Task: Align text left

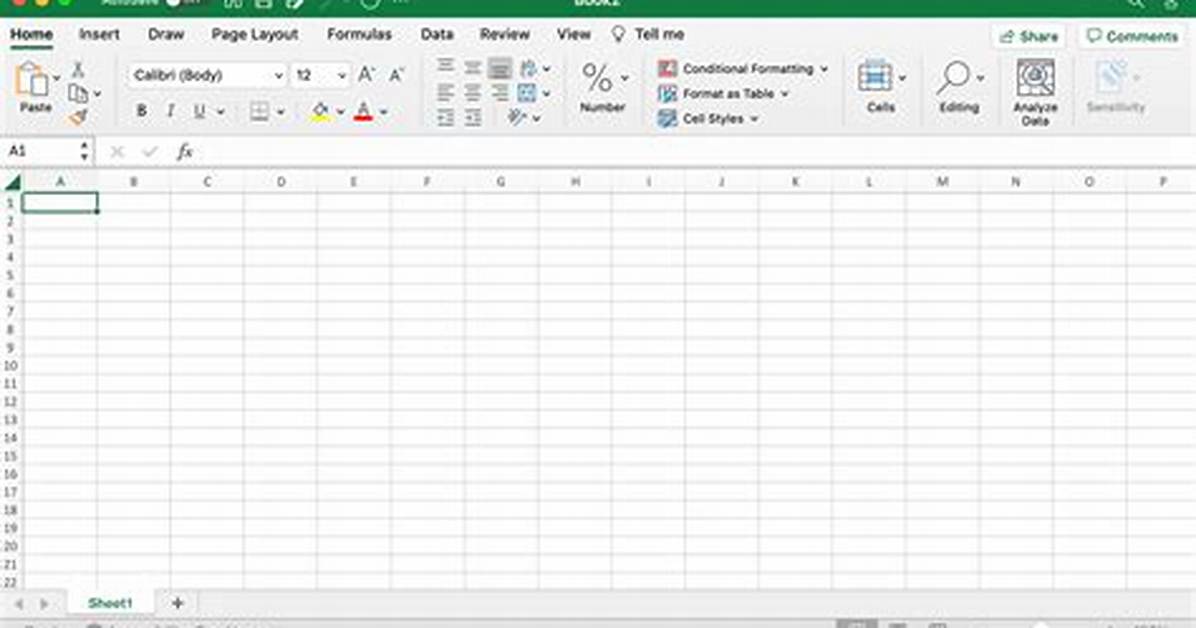Action: click(x=445, y=93)
